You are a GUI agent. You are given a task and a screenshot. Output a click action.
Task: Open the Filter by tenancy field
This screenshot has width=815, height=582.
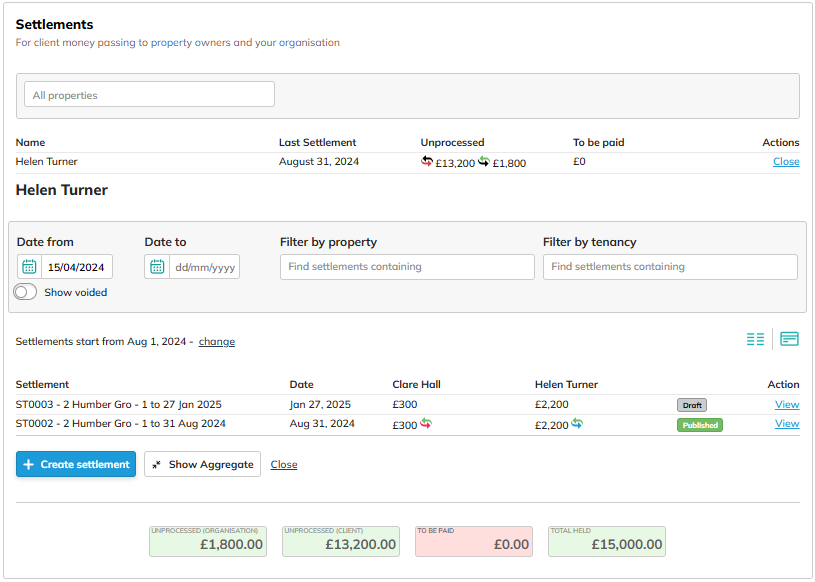tap(670, 267)
